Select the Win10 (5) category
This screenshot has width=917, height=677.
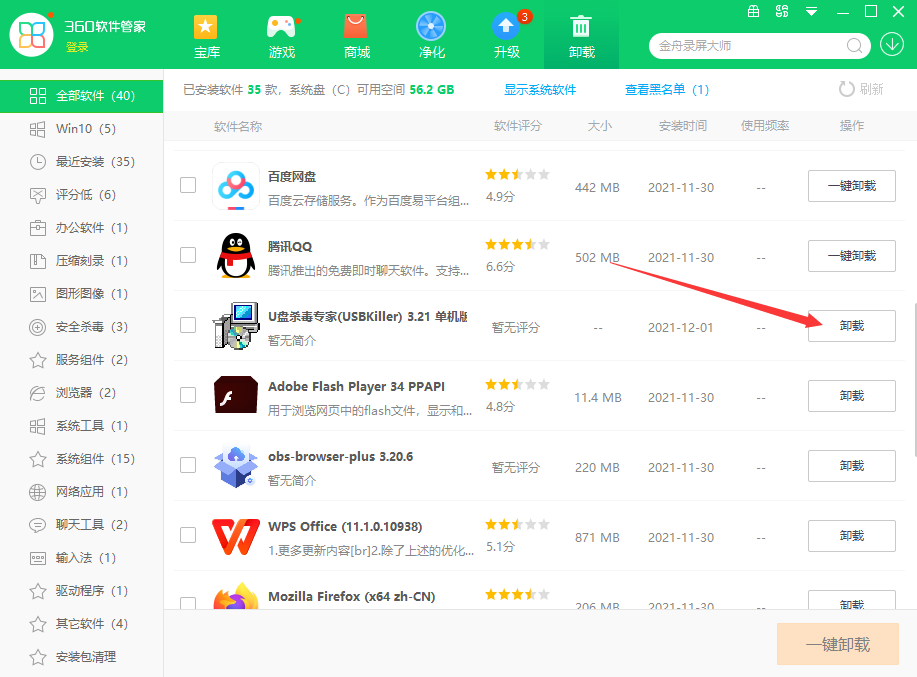point(81,129)
